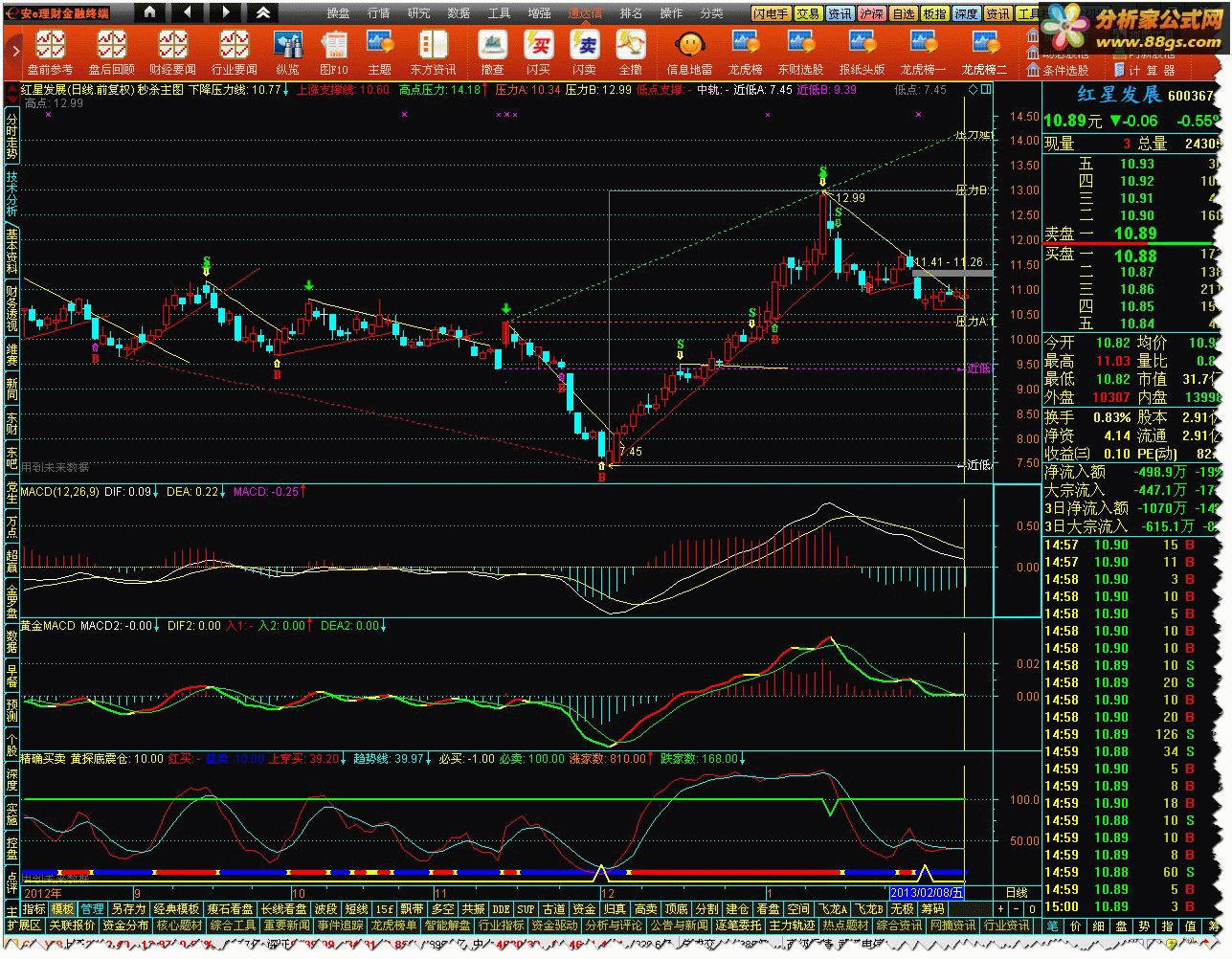Viewport: 1232px width, 959px height.
Task: Open 资金分布 bottom tab
Action: [x=125, y=926]
